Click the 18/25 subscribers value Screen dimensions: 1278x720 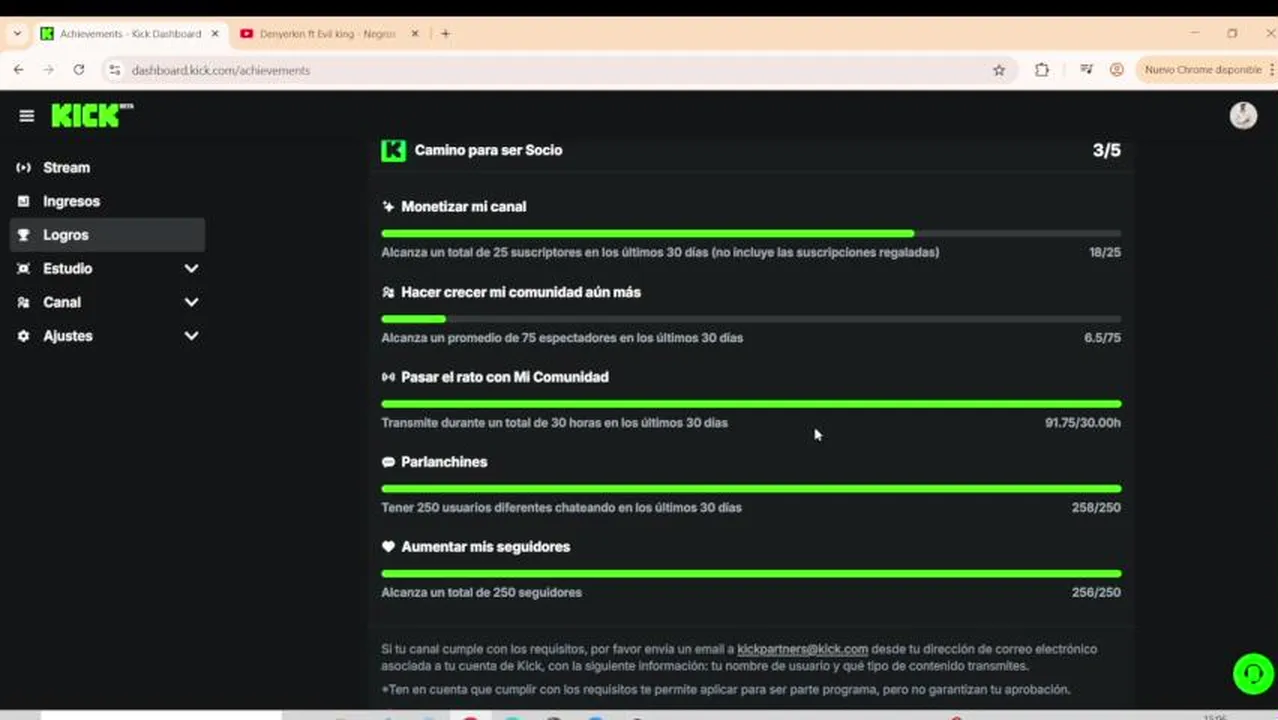tap(1105, 252)
